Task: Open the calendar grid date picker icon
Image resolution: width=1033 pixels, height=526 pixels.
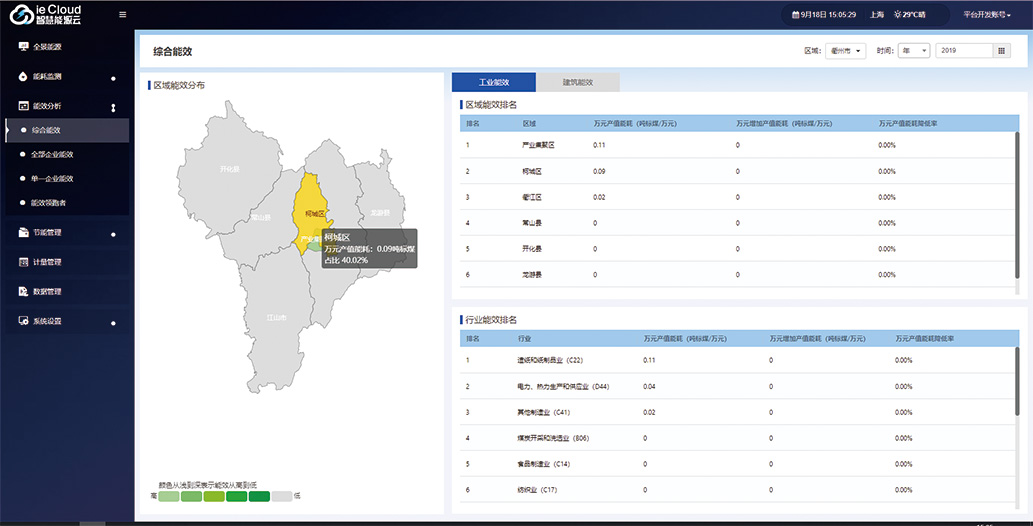Action: 1002,51
